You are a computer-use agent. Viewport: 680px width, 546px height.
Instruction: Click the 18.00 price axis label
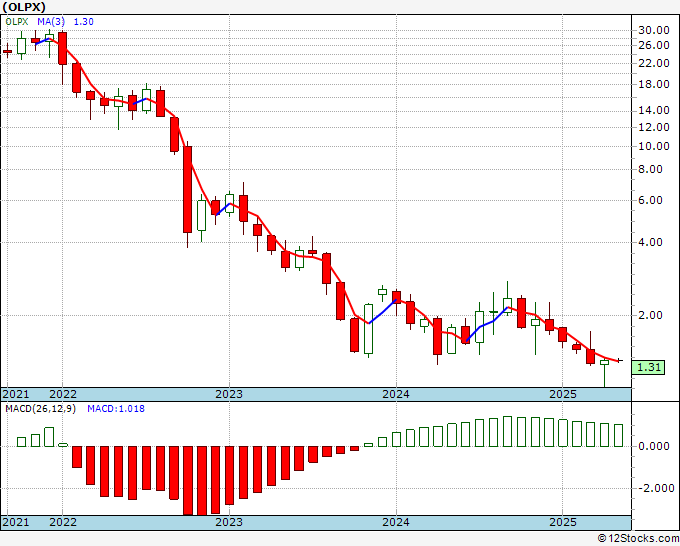click(x=654, y=84)
